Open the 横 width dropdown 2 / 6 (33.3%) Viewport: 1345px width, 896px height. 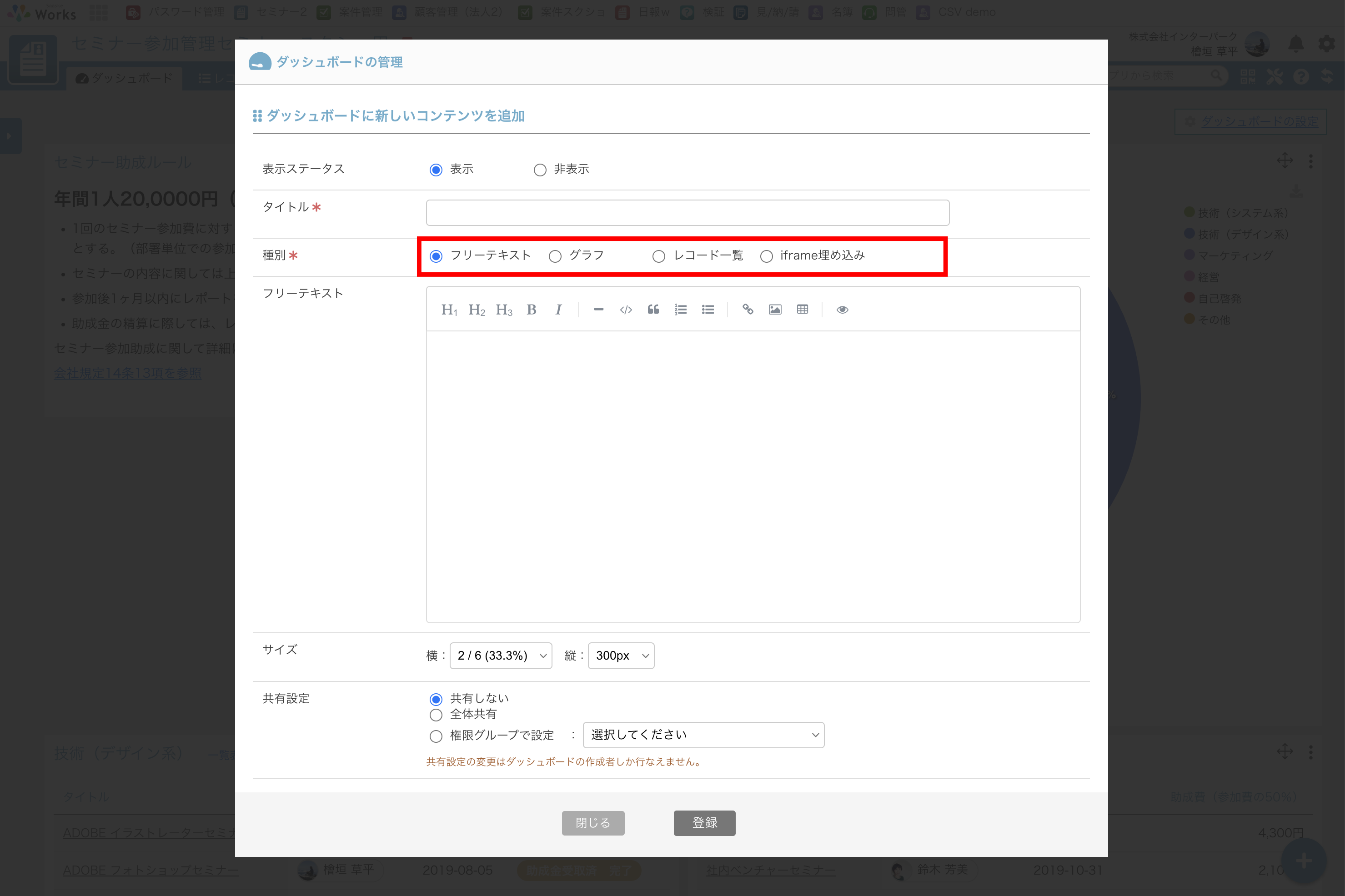[501, 656]
